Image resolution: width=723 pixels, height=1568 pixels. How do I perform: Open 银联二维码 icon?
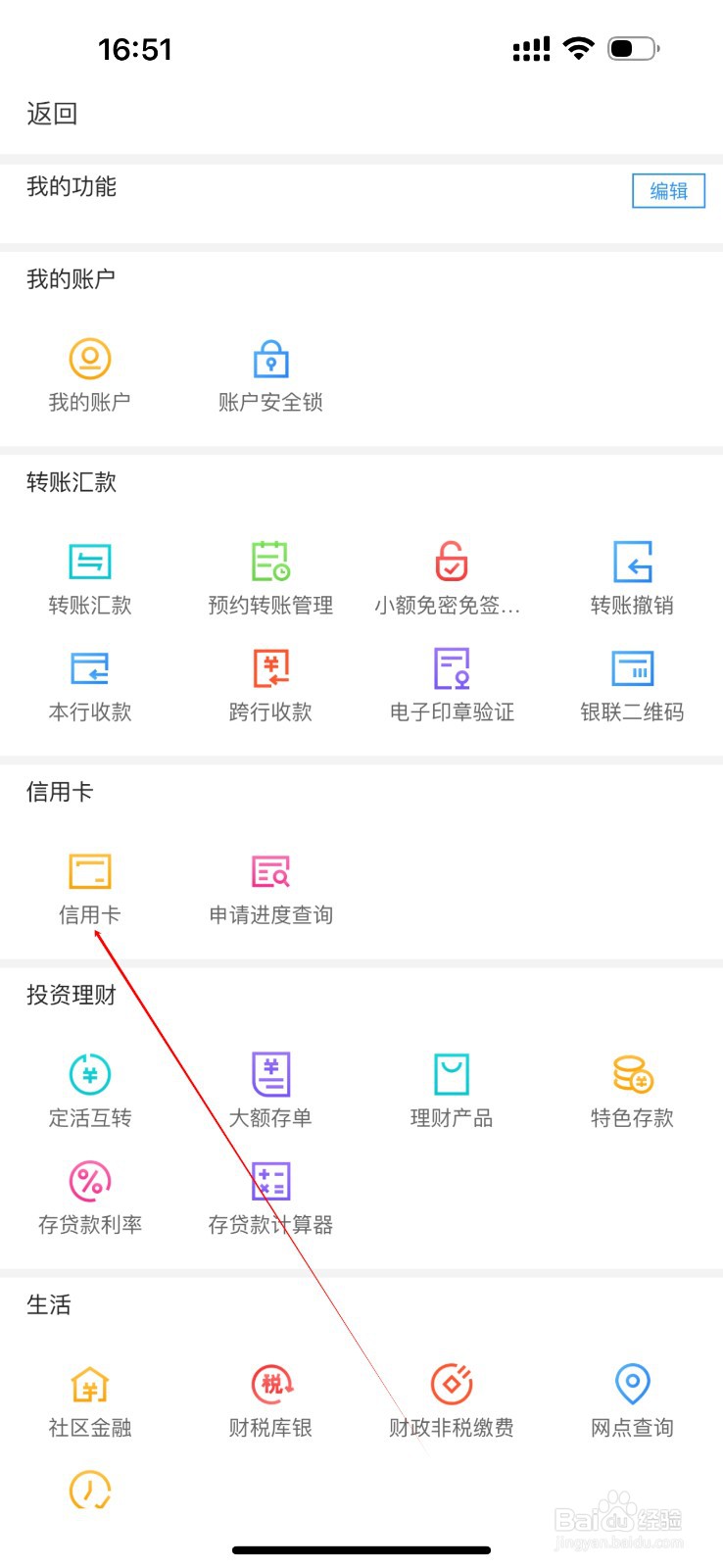tap(633, 668)
